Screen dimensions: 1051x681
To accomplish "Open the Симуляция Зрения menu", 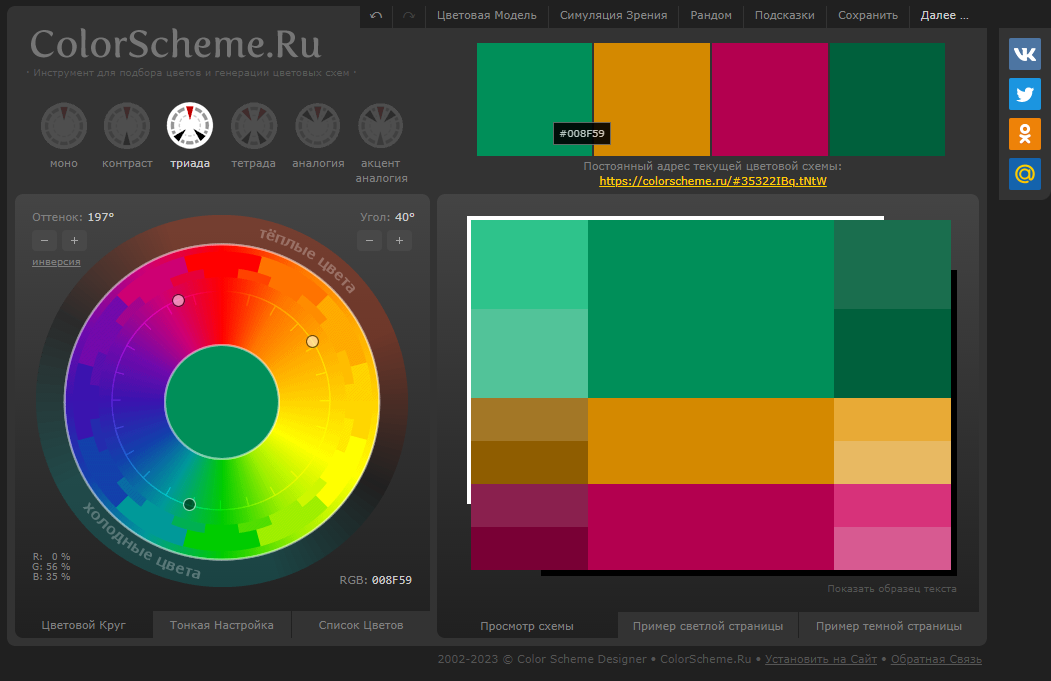I will tap(614, 15).
